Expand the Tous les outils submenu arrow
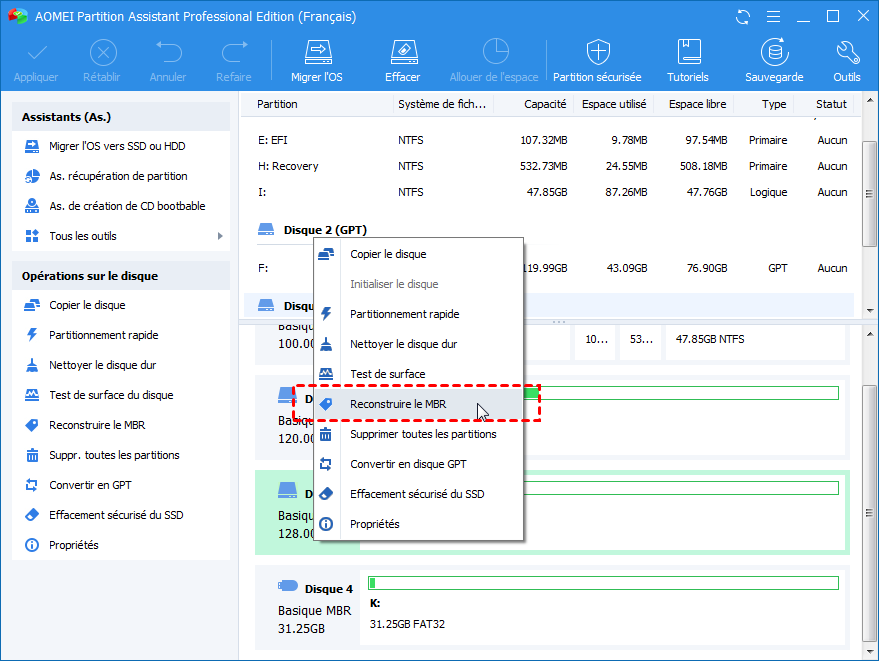 220,236
